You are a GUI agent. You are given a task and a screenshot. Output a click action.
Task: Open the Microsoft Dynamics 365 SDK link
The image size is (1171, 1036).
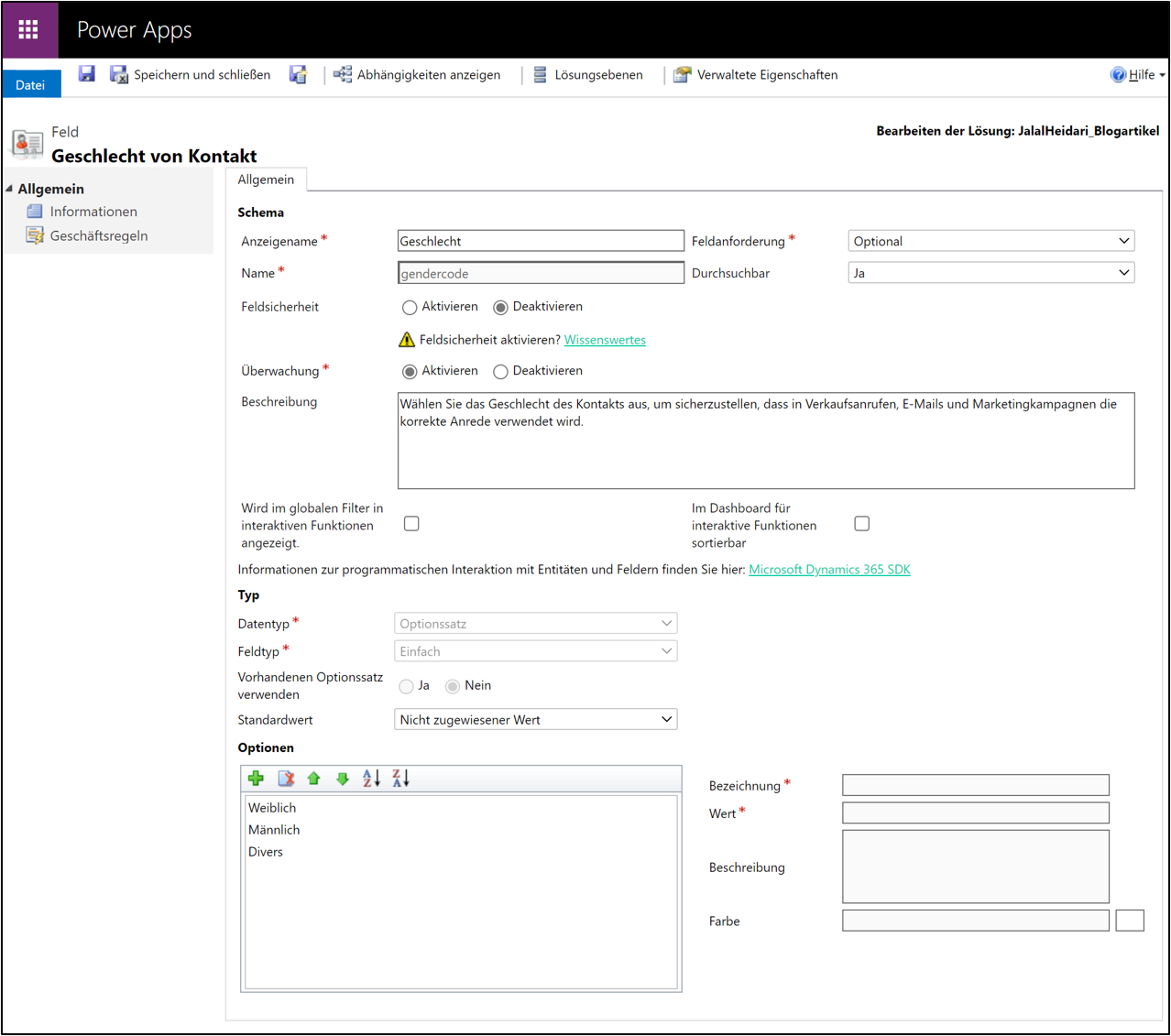(x=829, y=570)
